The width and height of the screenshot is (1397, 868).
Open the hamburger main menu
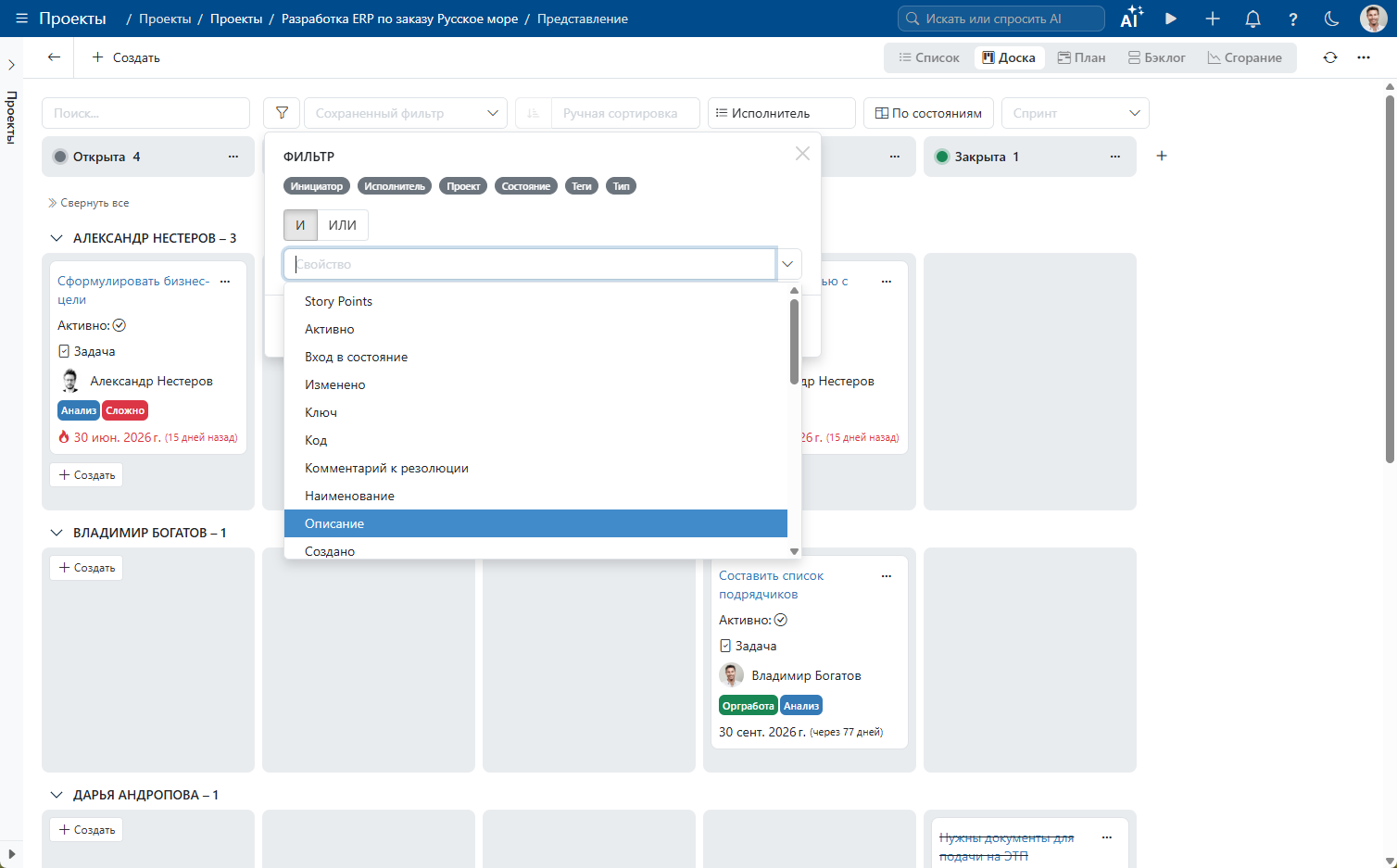[21, 19]
